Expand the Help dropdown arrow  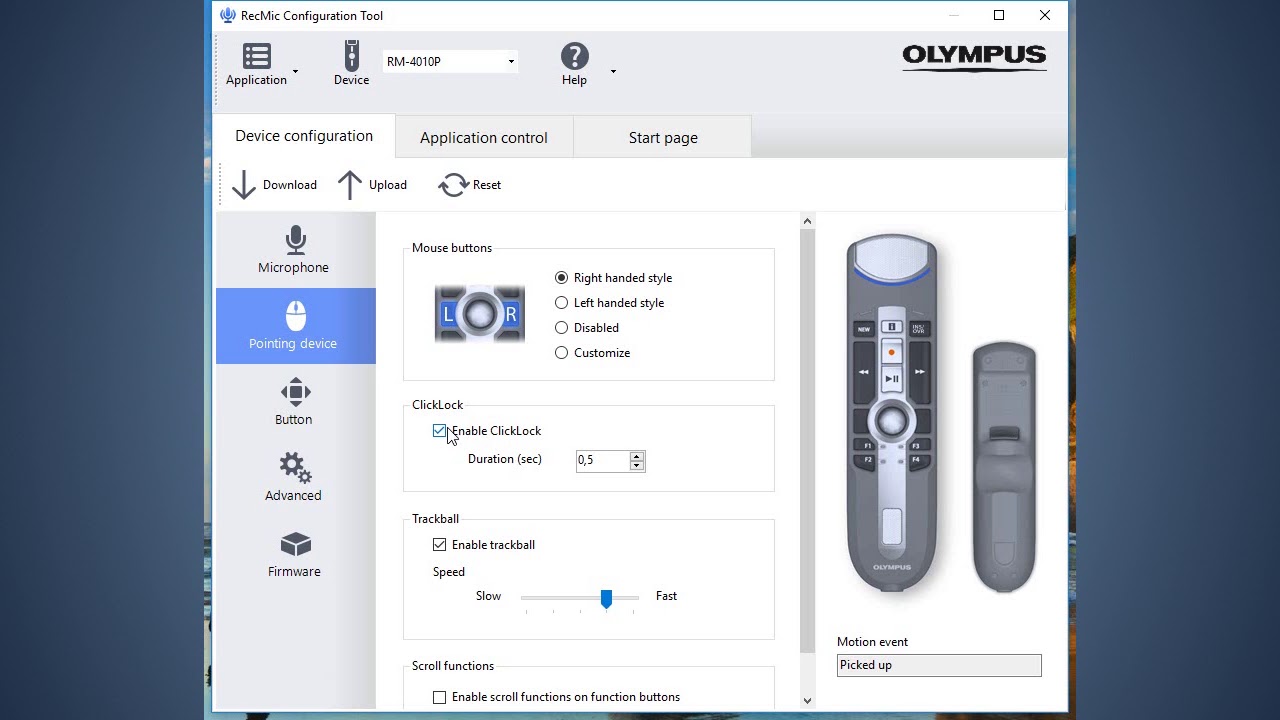click(x=613, y=72)
